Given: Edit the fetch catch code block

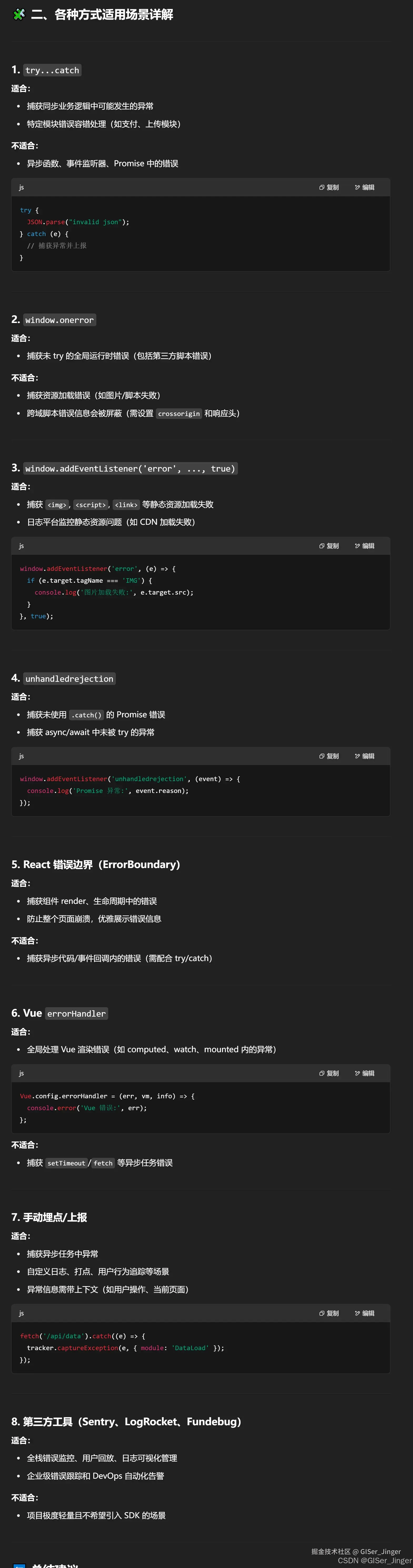Looking at the screenshot, I should point(365,1313).
